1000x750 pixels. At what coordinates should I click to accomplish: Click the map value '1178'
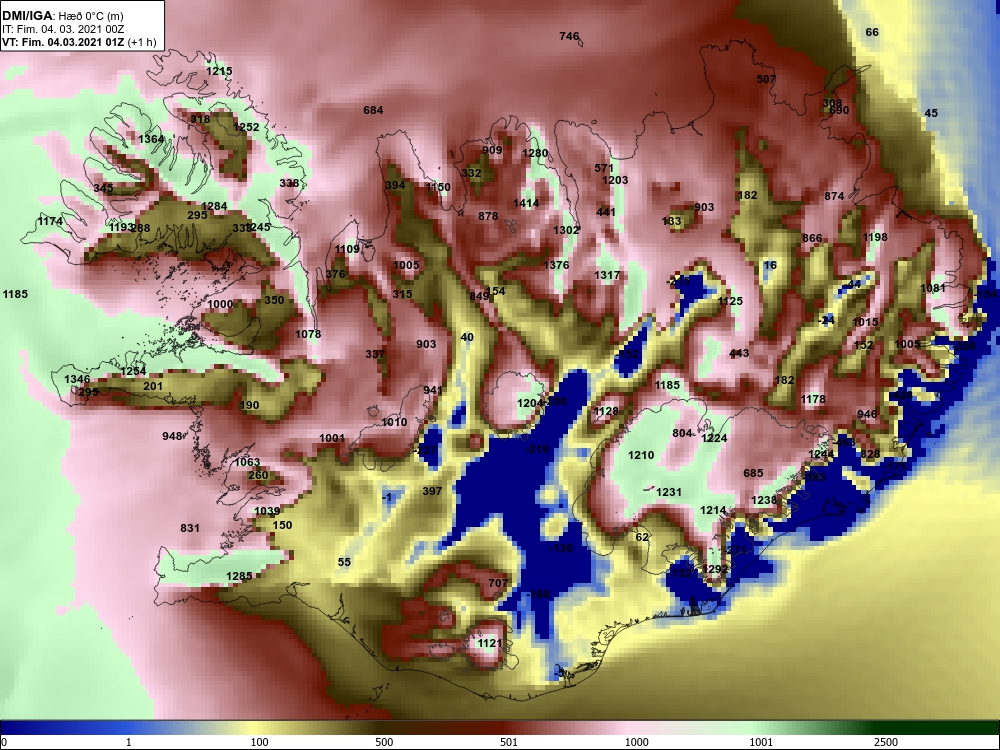coord(812,399)
